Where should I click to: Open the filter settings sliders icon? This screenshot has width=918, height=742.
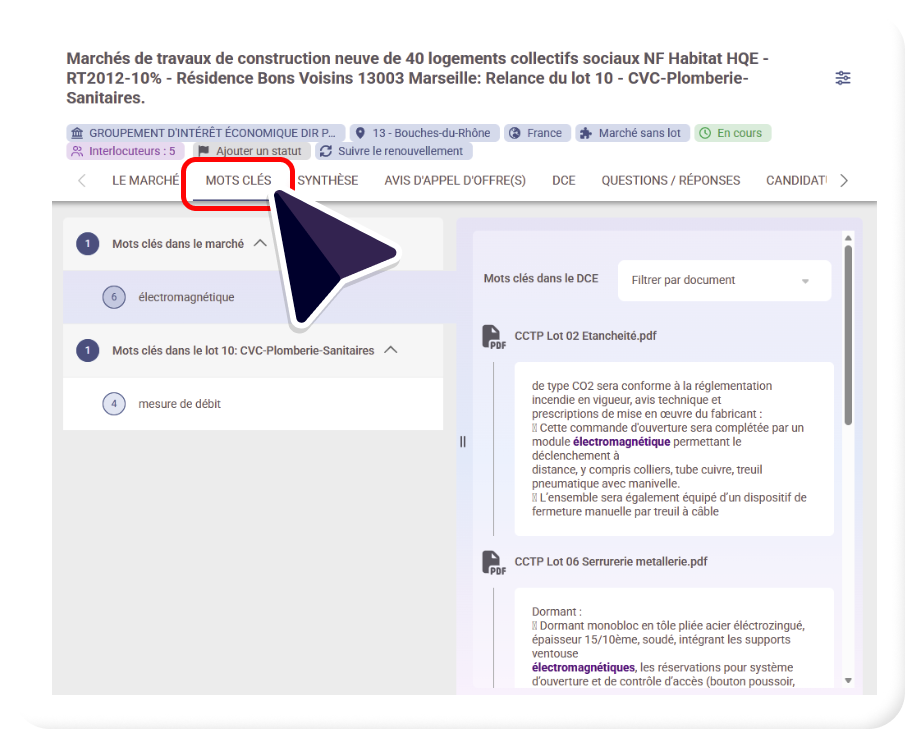click(843, 78)
